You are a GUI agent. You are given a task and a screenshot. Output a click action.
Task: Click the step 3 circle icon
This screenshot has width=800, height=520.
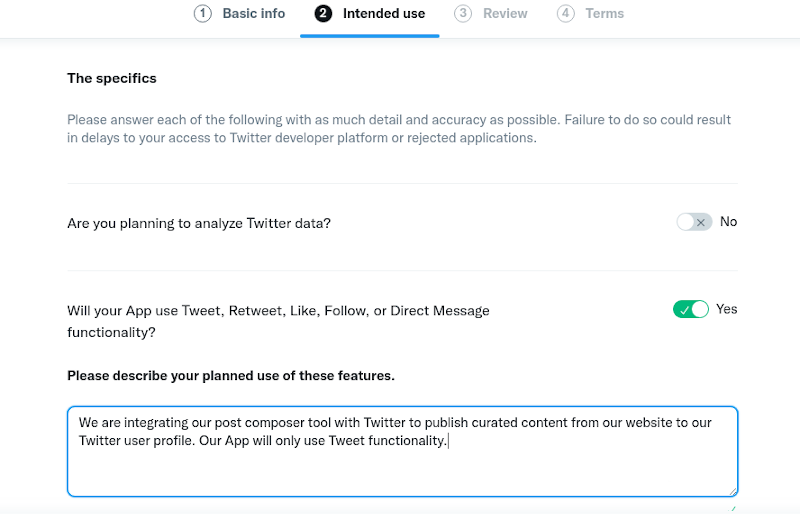(463, 14)
